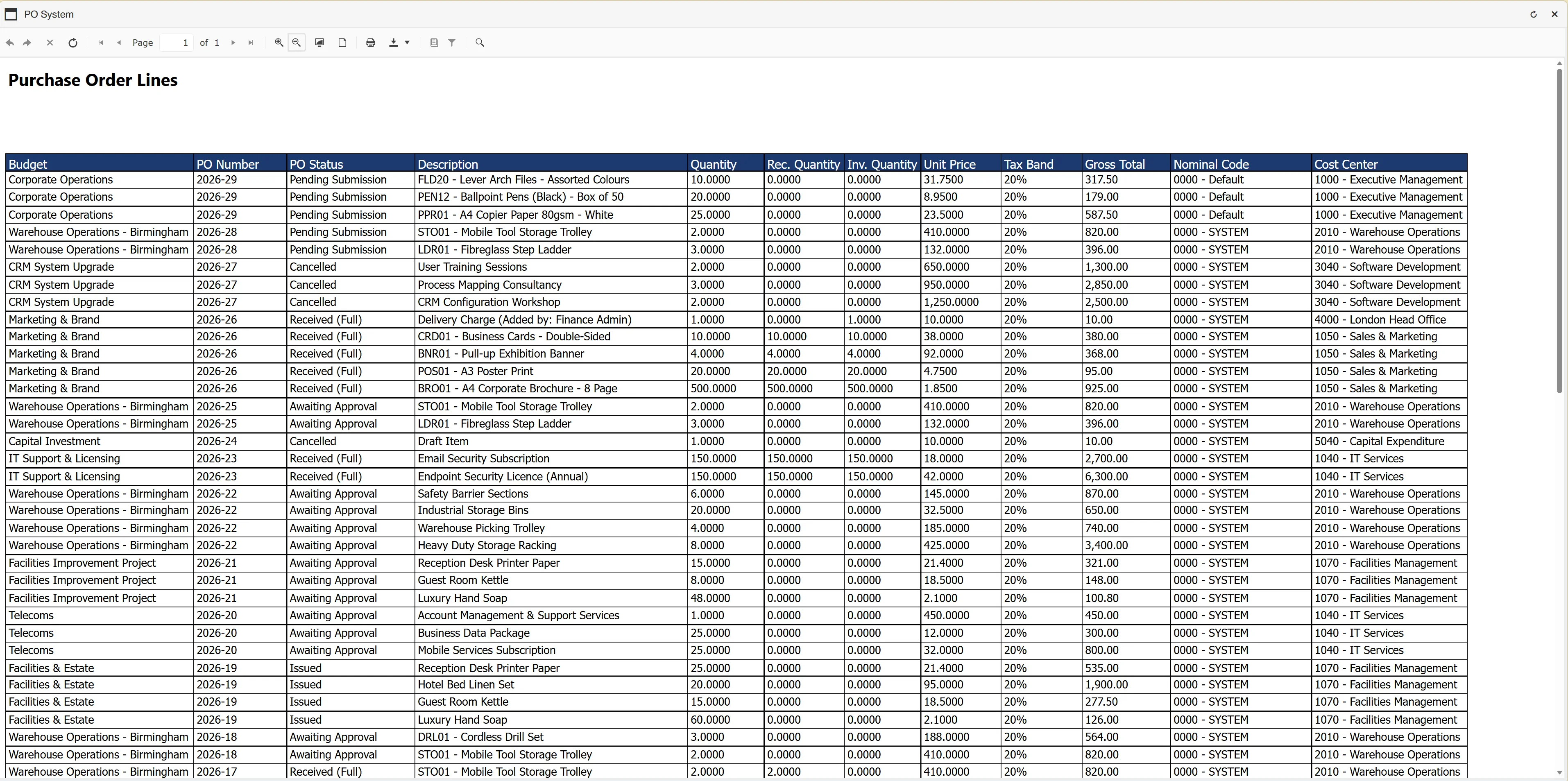Click the redo/forward arrow in report toolbar
Screen dimensions: 1568x781
coord(27,43)
